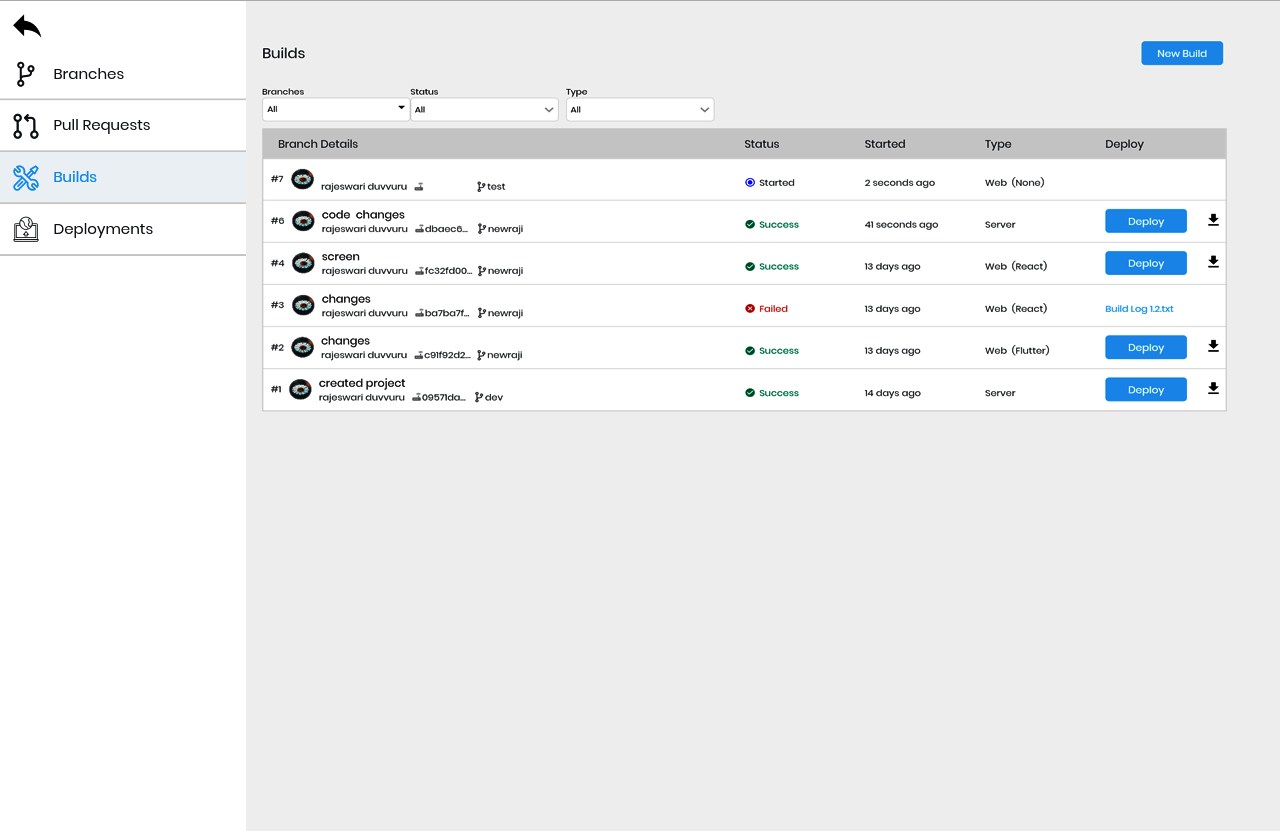This screenshot has height=831, width=1280.
Task: Expand the Status filter dropdown
Action: tap(484, 109)
